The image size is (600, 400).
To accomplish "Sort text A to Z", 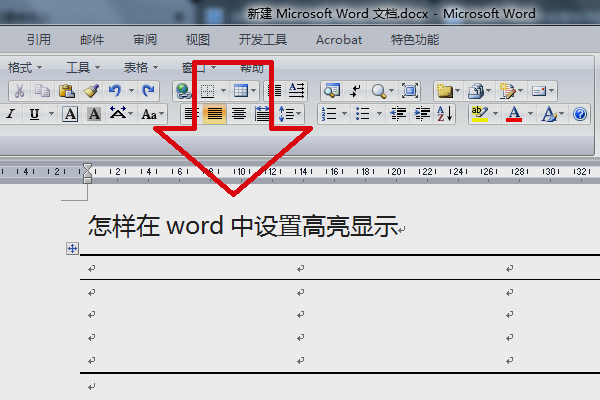I will click(x=445, y=114).
